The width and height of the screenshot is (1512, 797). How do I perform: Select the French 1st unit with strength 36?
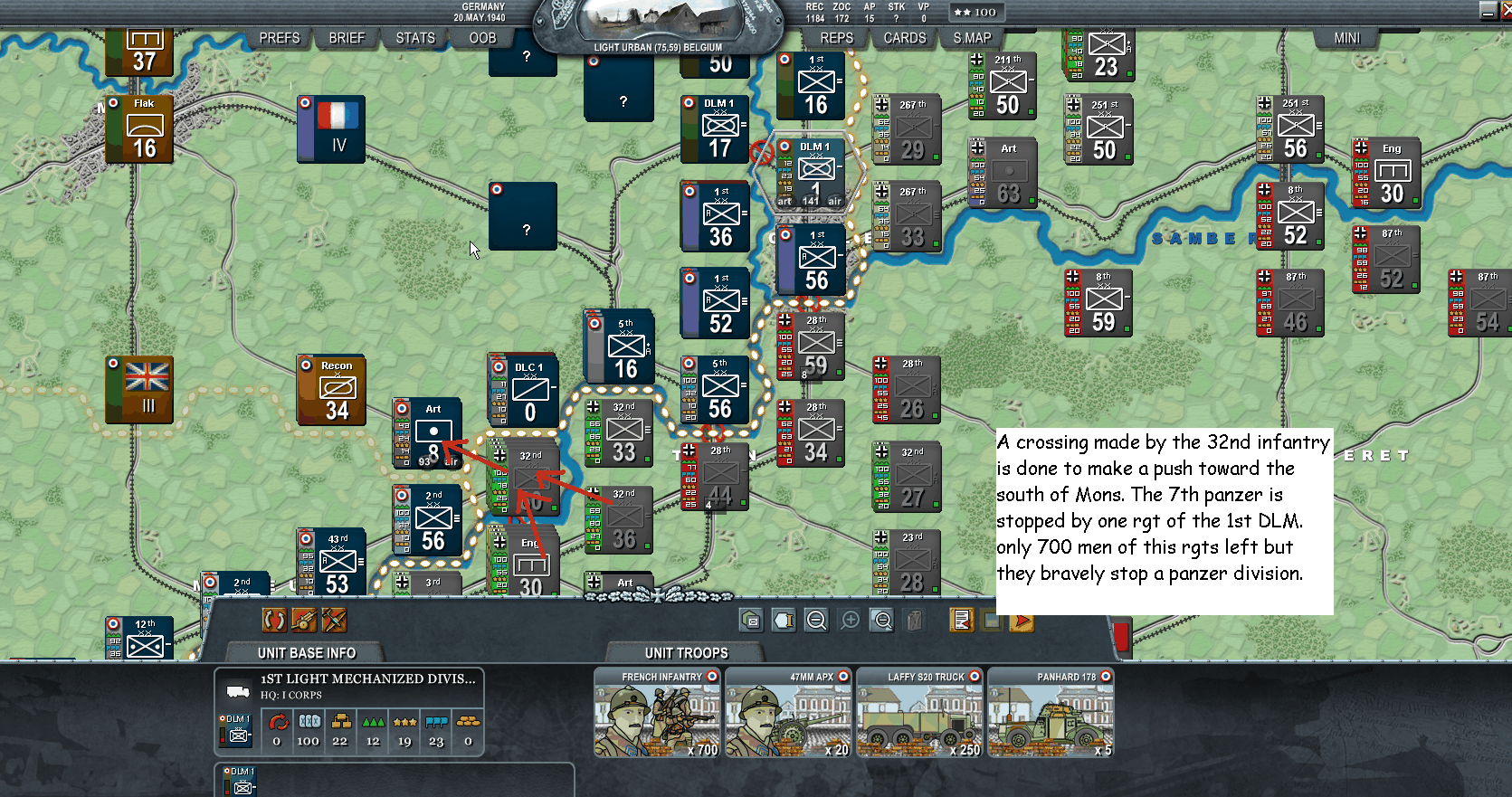click(x=715, y=216)
